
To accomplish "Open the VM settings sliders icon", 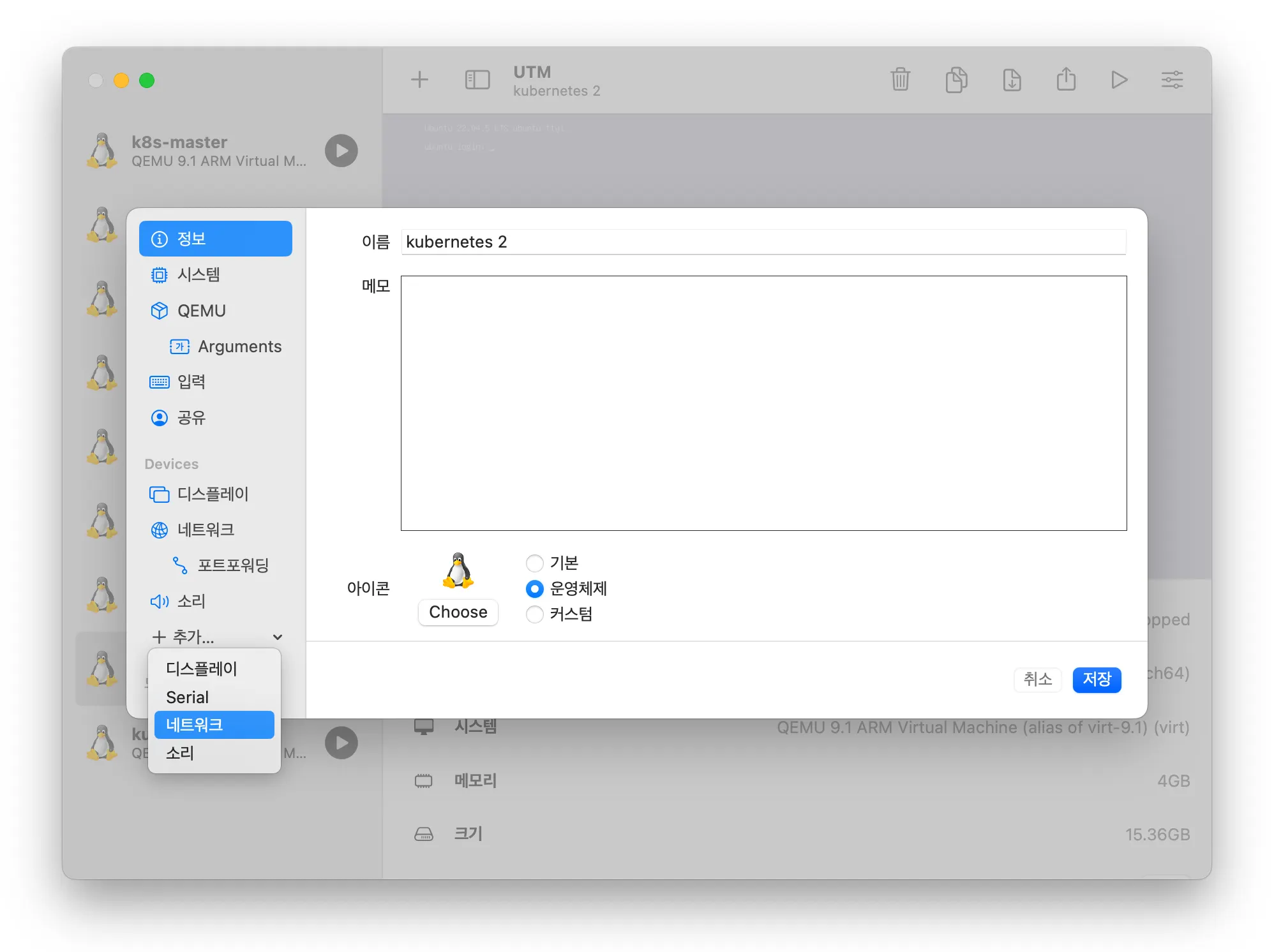I will point(1171,80).
